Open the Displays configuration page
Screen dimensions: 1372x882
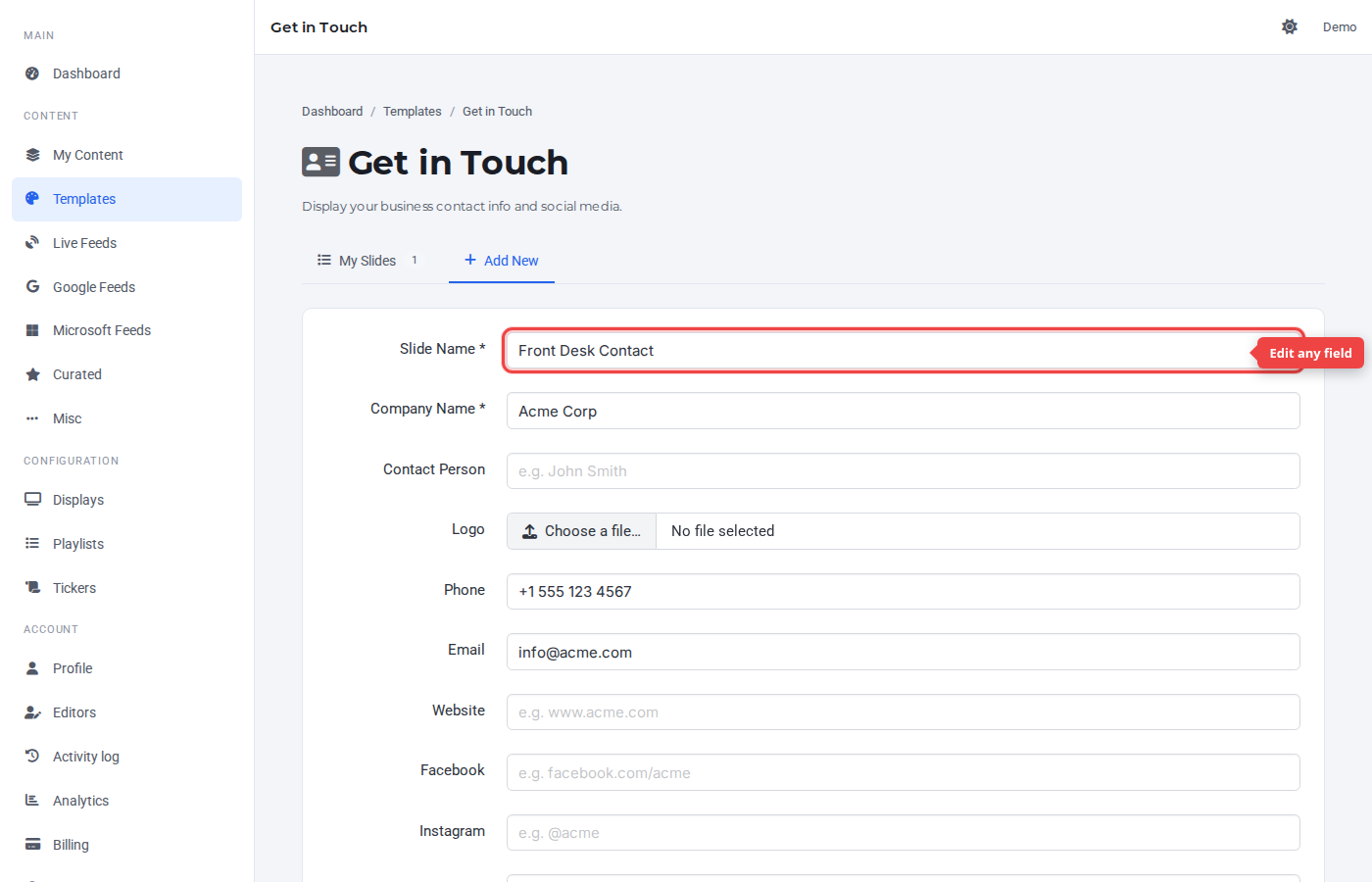point(126,500)
